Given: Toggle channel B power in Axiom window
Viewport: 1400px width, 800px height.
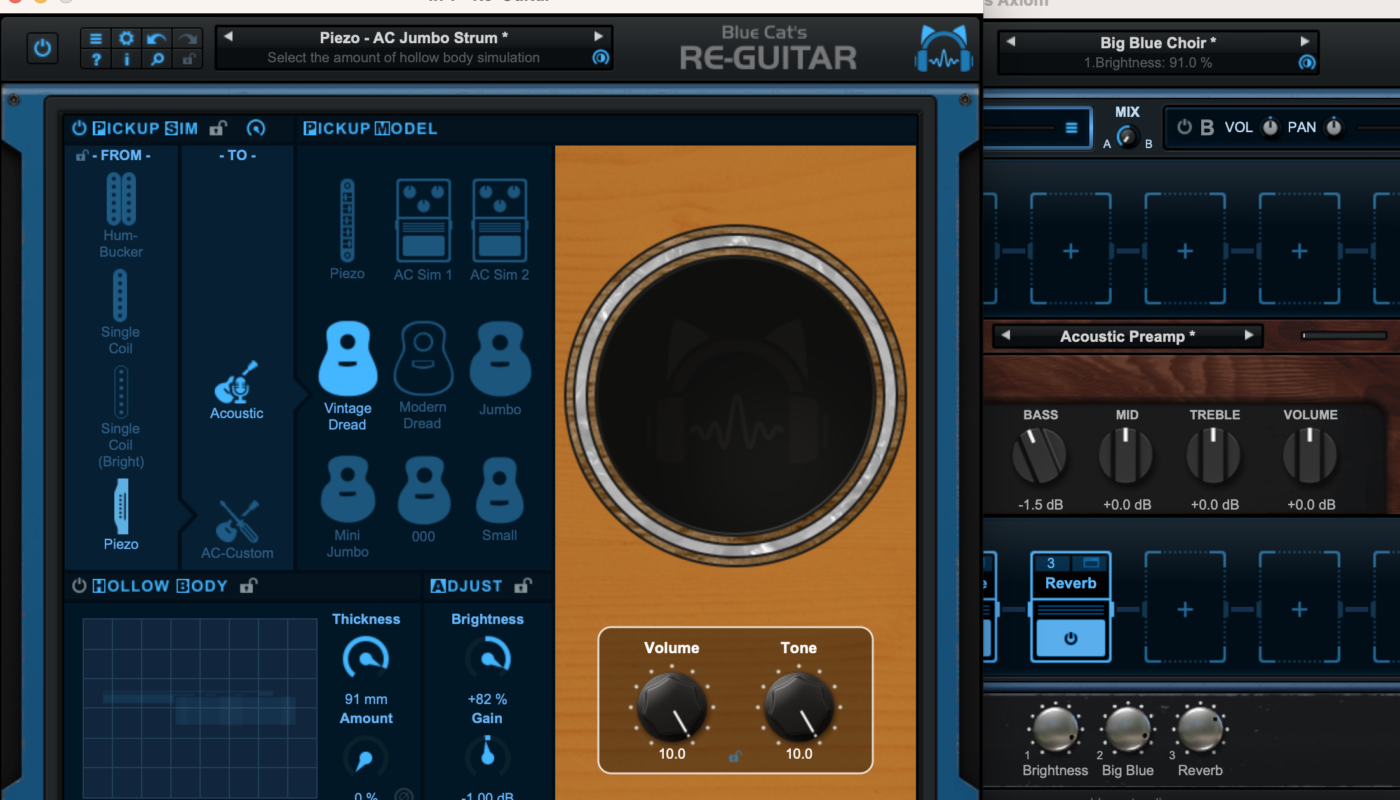Looking at the screenshot, I should [x=1185, y=127].
